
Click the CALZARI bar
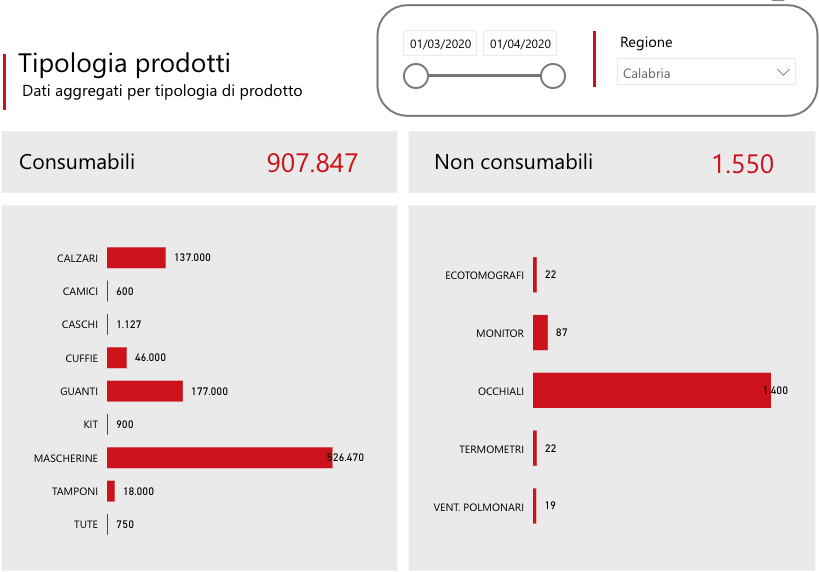pyautogui.click(x=136, y=258)
